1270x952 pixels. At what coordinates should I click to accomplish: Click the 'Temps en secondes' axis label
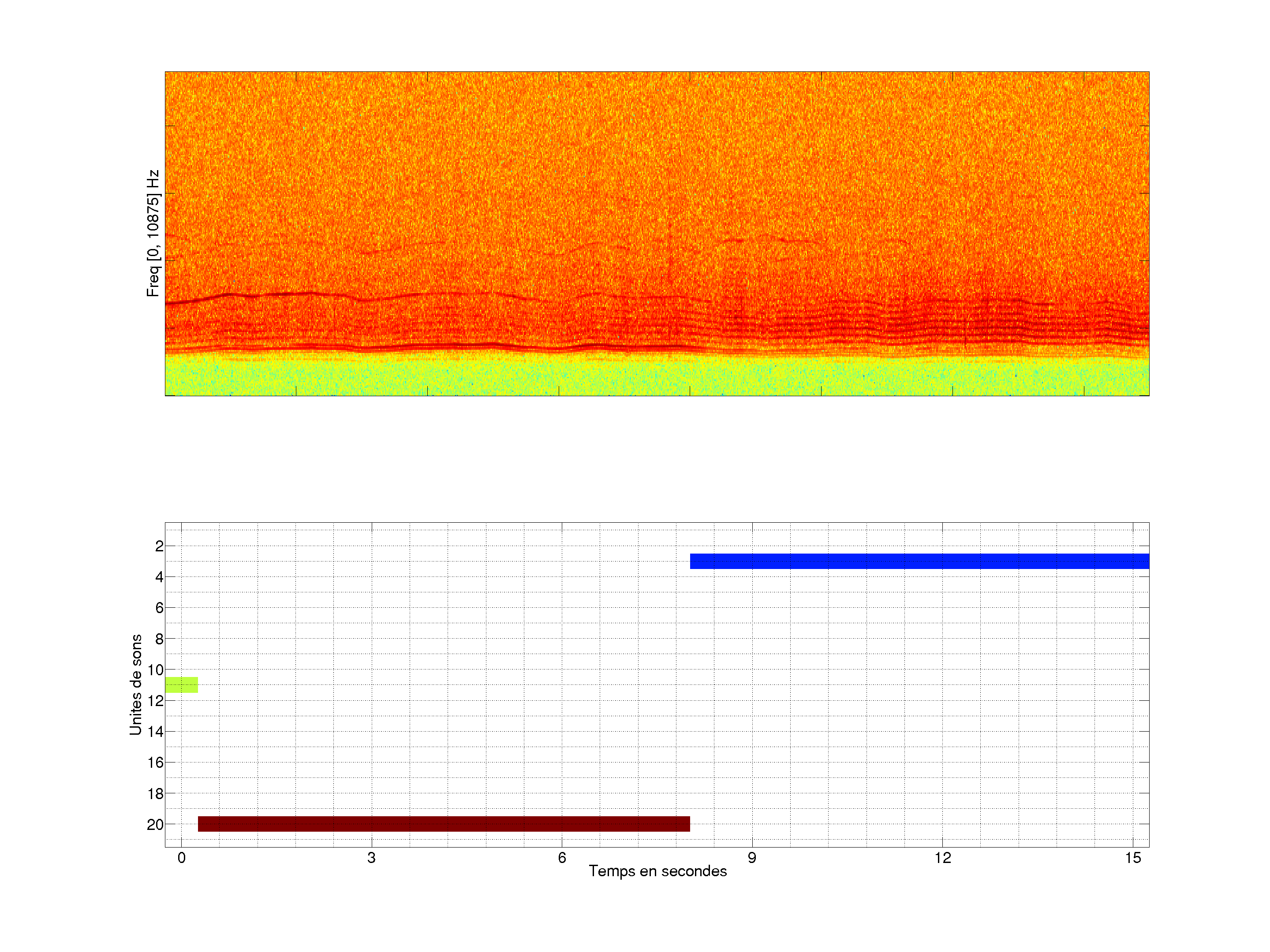[x=657, y=871]
